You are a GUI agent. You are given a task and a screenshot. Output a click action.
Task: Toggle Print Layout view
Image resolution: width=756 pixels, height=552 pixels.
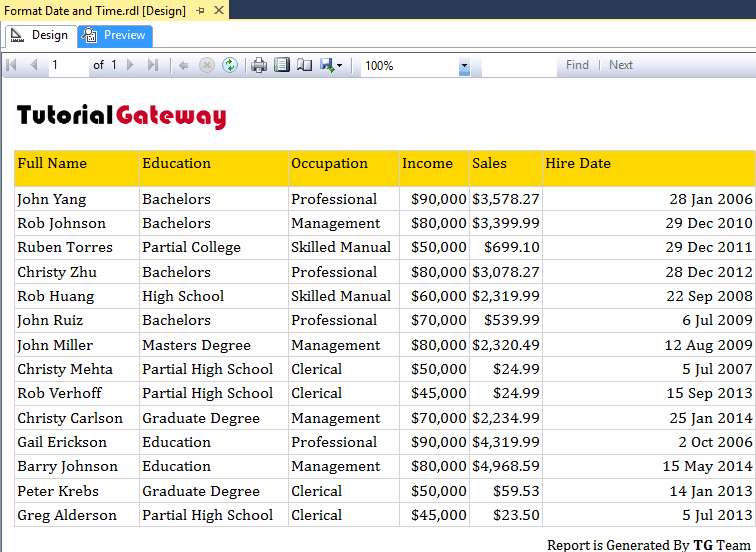(282, 65)
